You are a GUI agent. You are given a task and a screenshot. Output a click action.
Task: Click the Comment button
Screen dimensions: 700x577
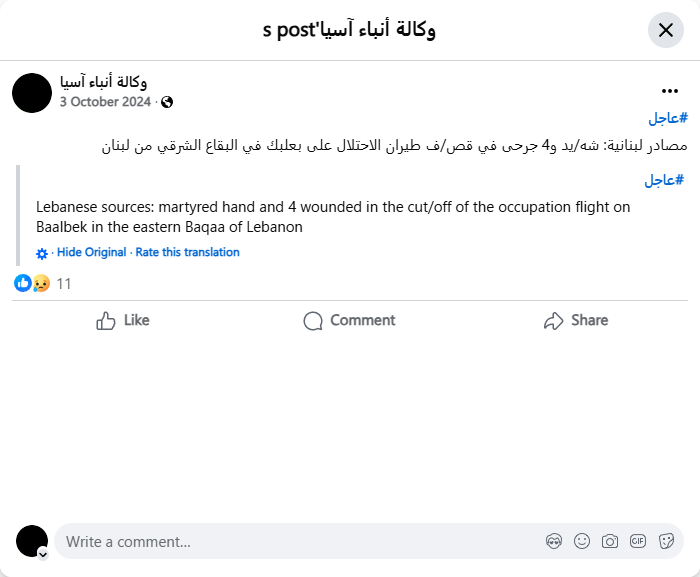pyautogui.click(x=349, y=320)
